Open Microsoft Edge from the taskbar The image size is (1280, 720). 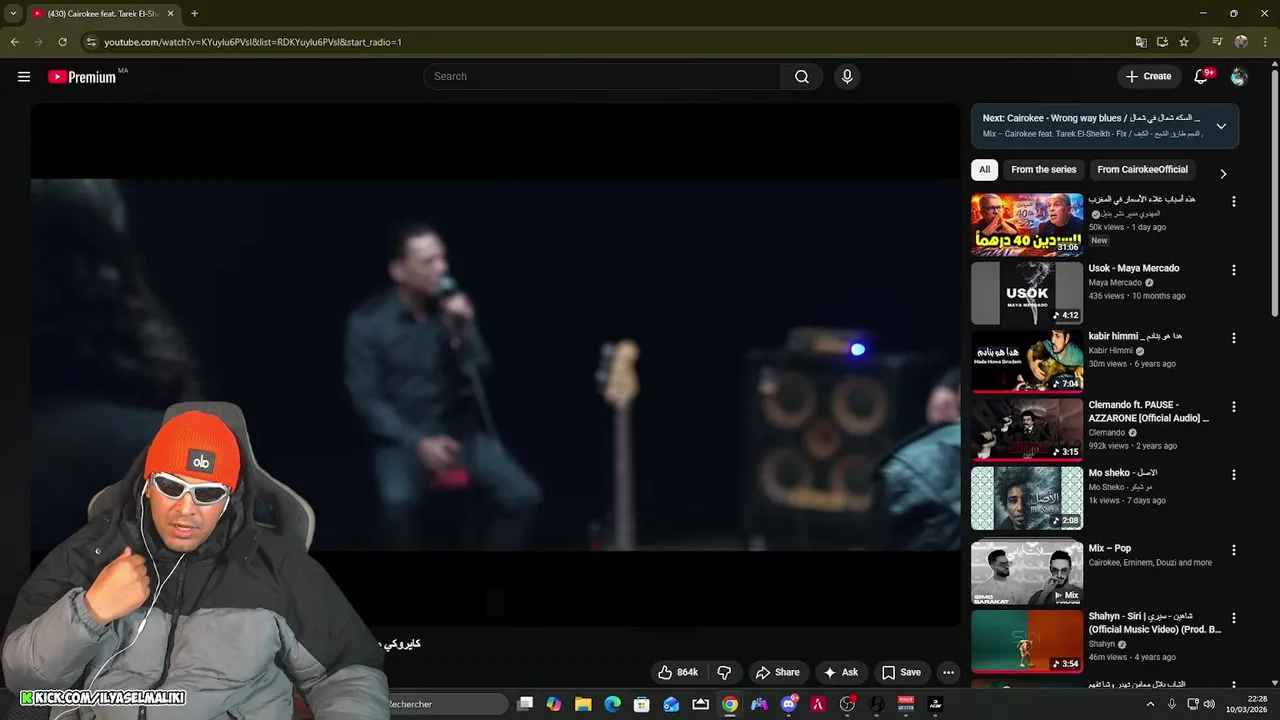click(612, 704)
